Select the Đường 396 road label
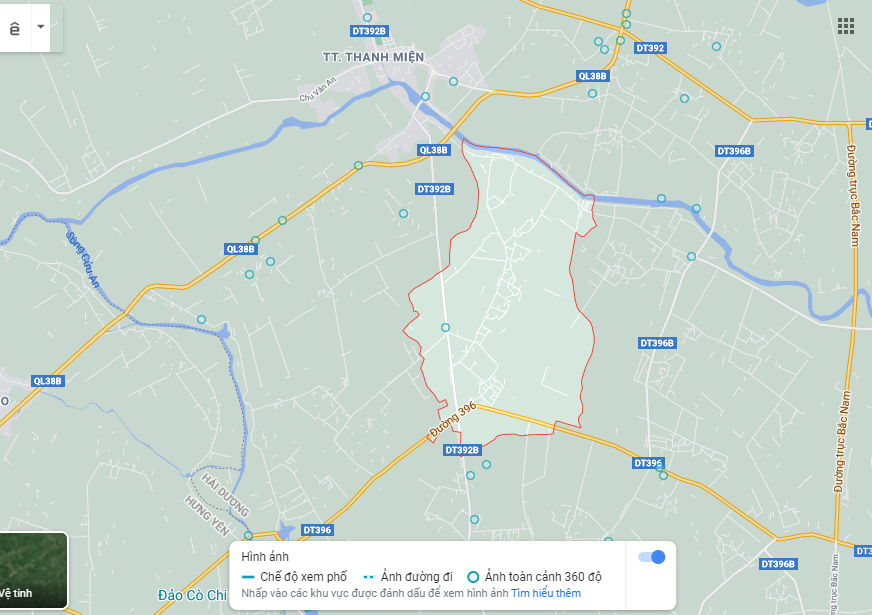The height and width of the screenshot is (615, 872). point(453,419)
